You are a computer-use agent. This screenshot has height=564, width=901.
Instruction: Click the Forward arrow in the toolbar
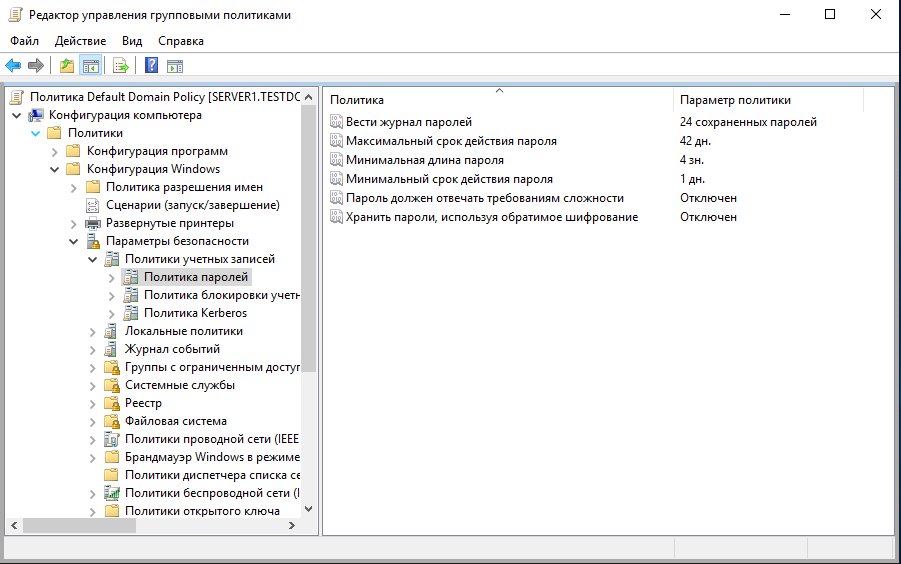coord(36,66)
